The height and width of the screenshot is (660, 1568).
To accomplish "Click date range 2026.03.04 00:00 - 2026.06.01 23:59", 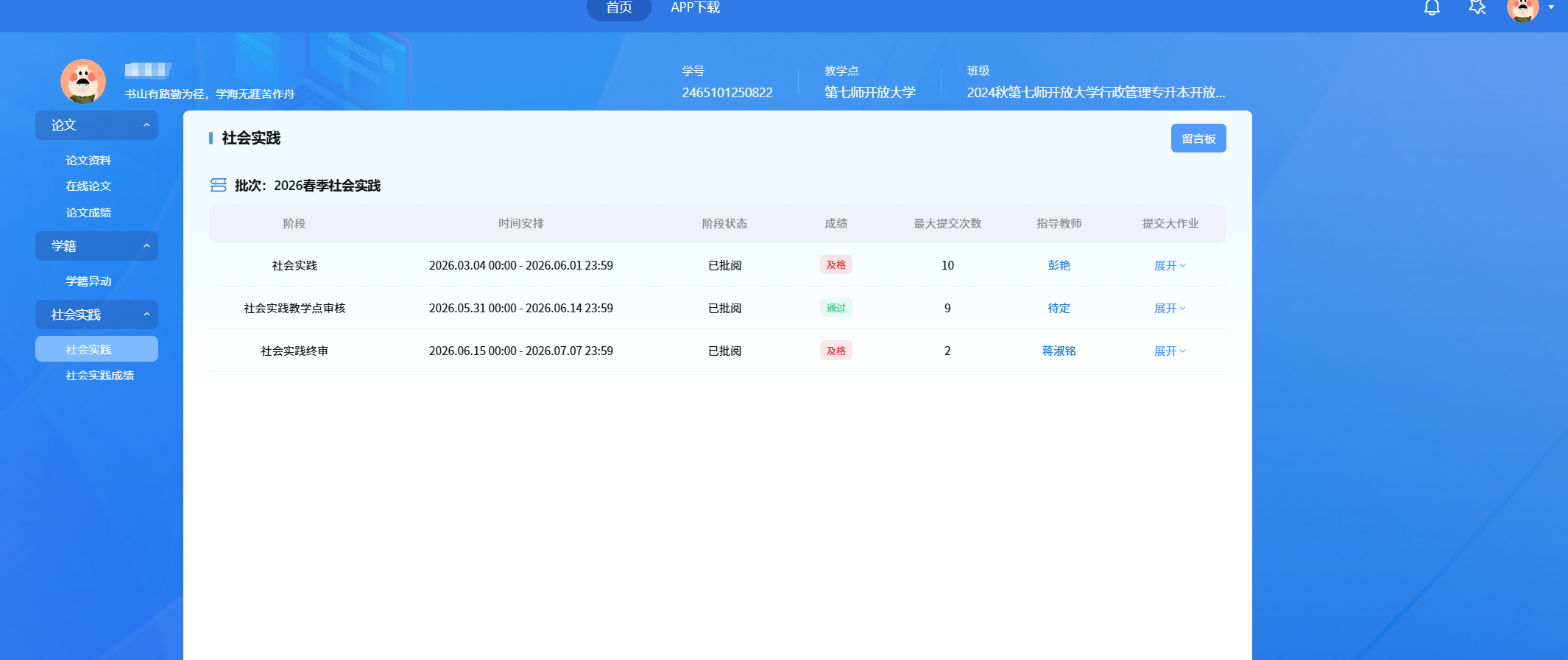I will (521, 265).
